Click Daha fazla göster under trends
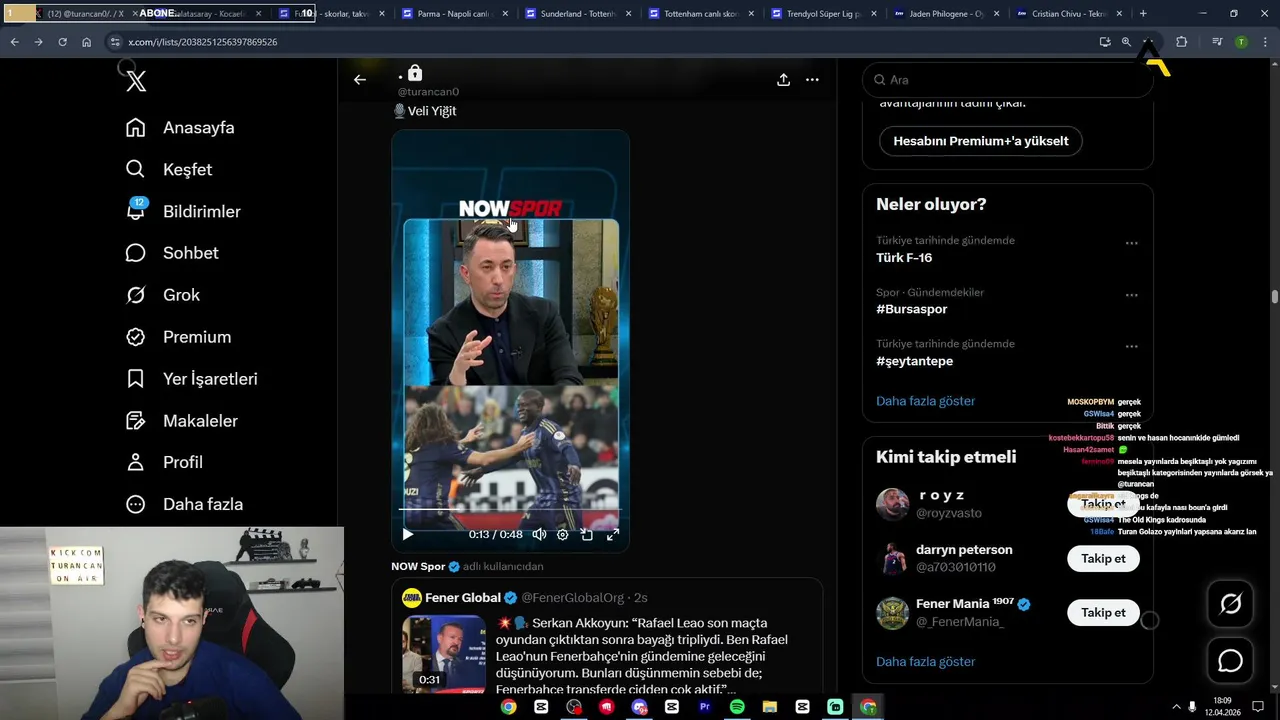Viewport: 1280px width, 720px height. coord(925,401)
